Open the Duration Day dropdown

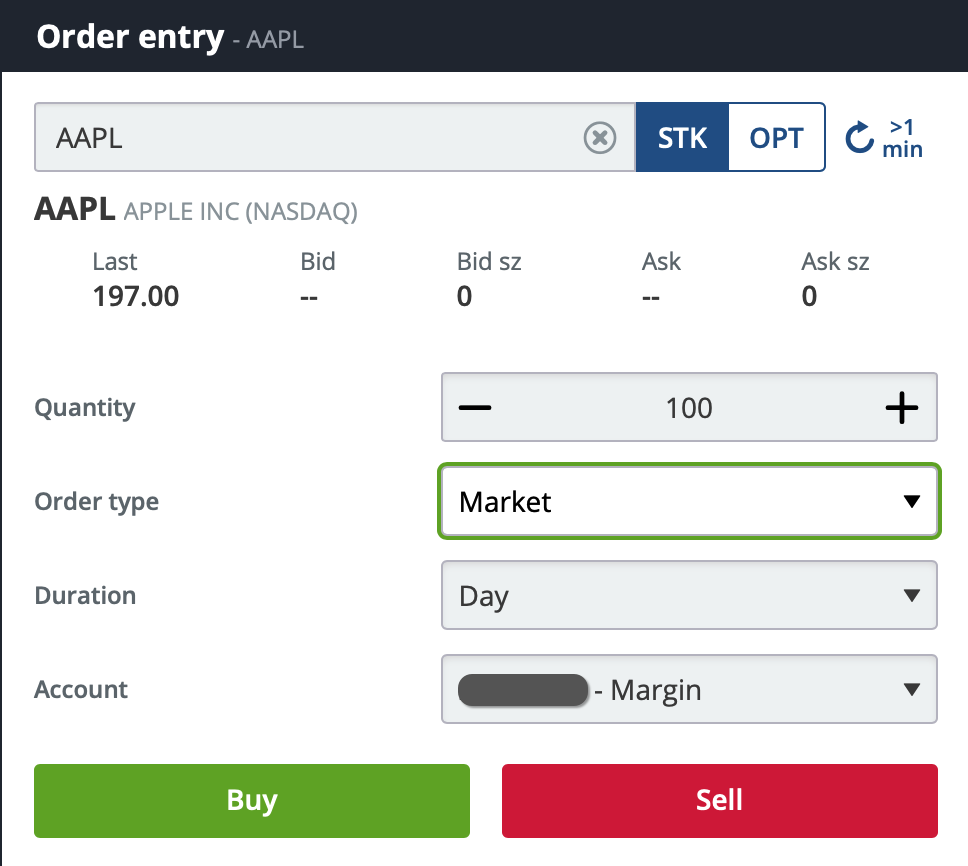689,595
